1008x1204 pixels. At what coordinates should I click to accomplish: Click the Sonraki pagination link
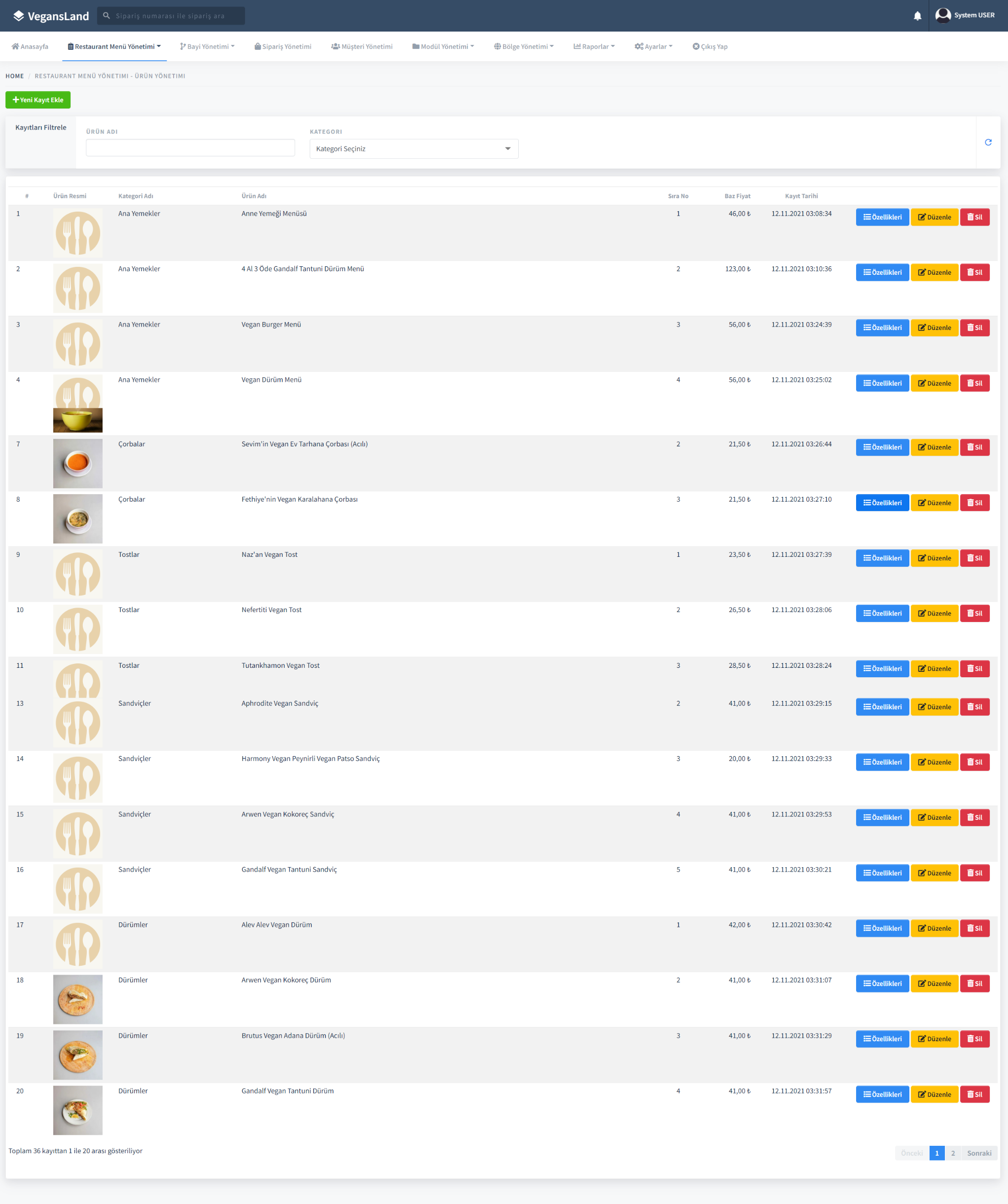click(979, 1153)
